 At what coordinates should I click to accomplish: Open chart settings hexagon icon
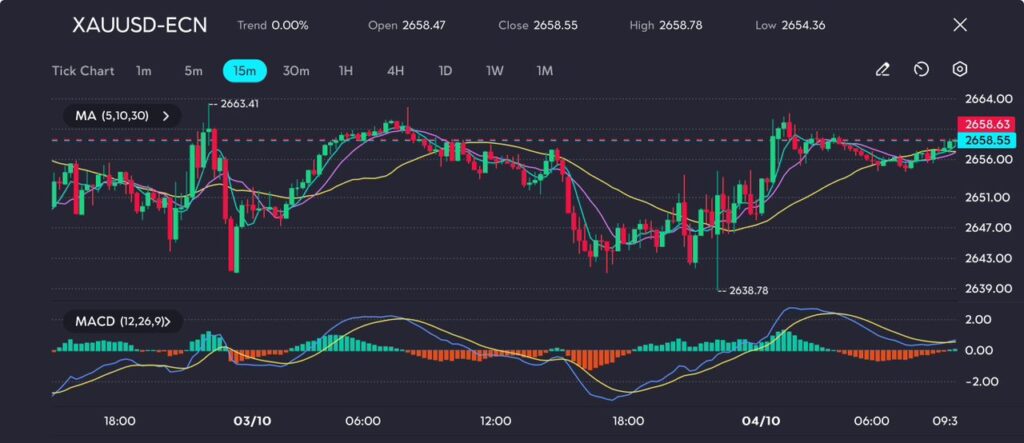pos(959,70)
